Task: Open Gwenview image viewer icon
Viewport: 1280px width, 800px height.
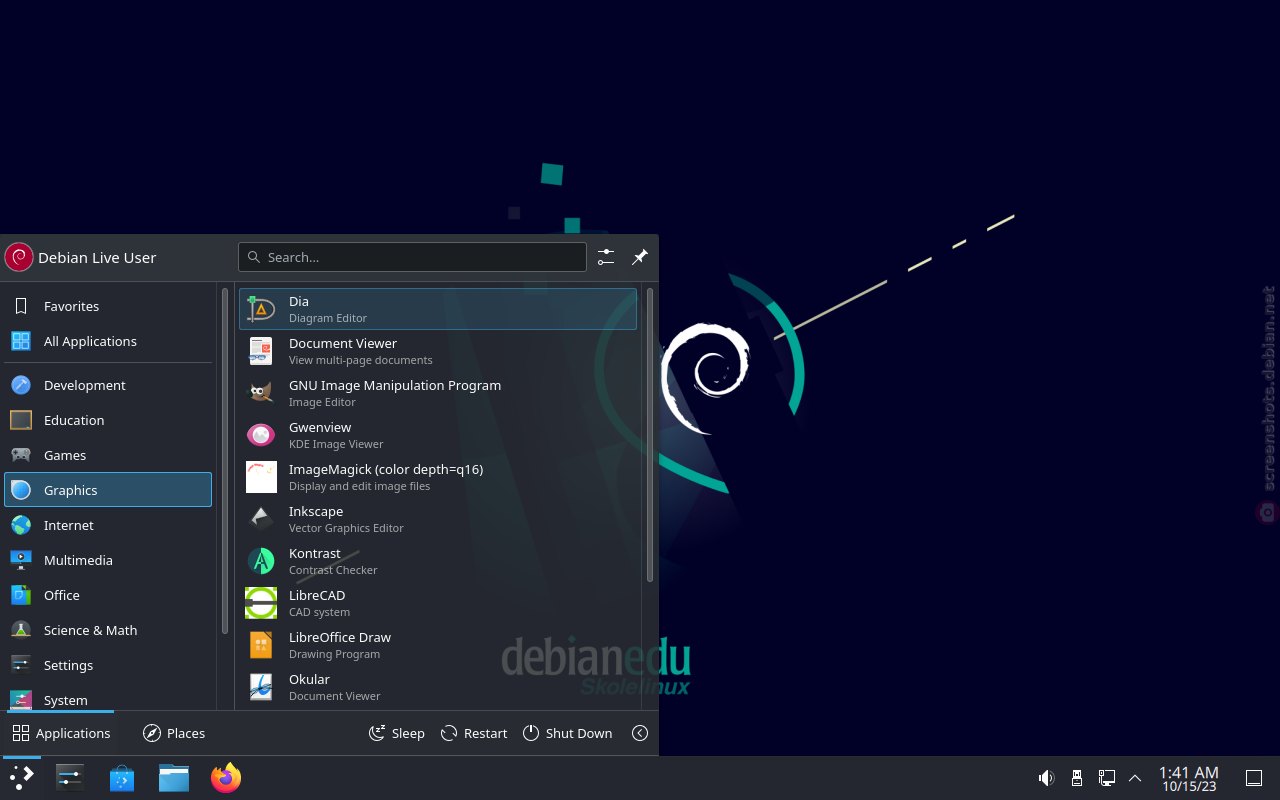Action: click(261, 435)
